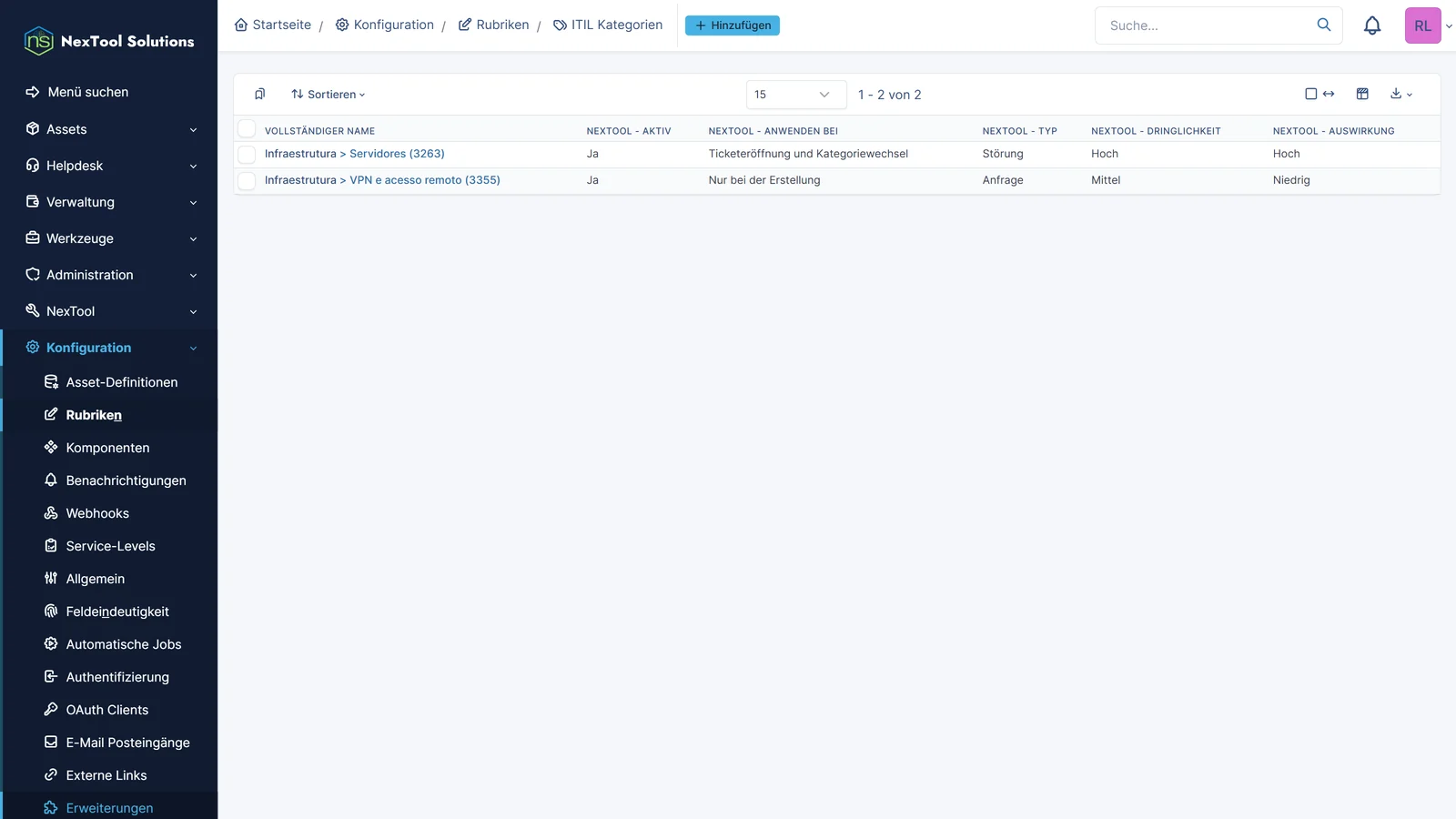1456x819 pixels.
Task: Open the export download dropdown
Action: tap(1401, 94)
